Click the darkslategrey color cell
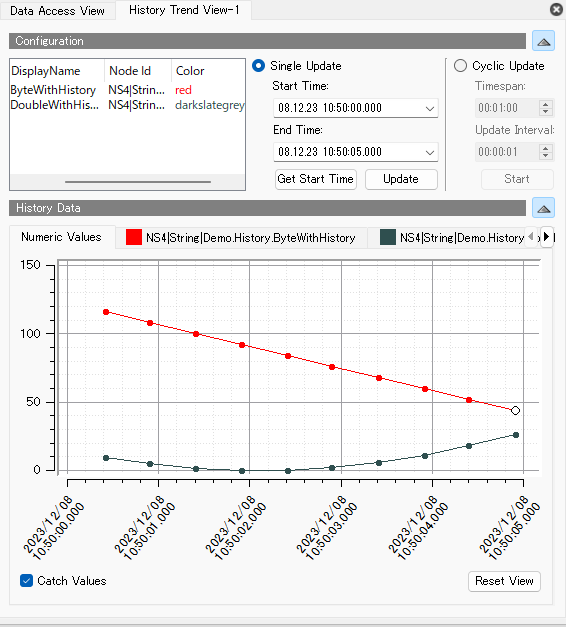 tap(210, 105)
